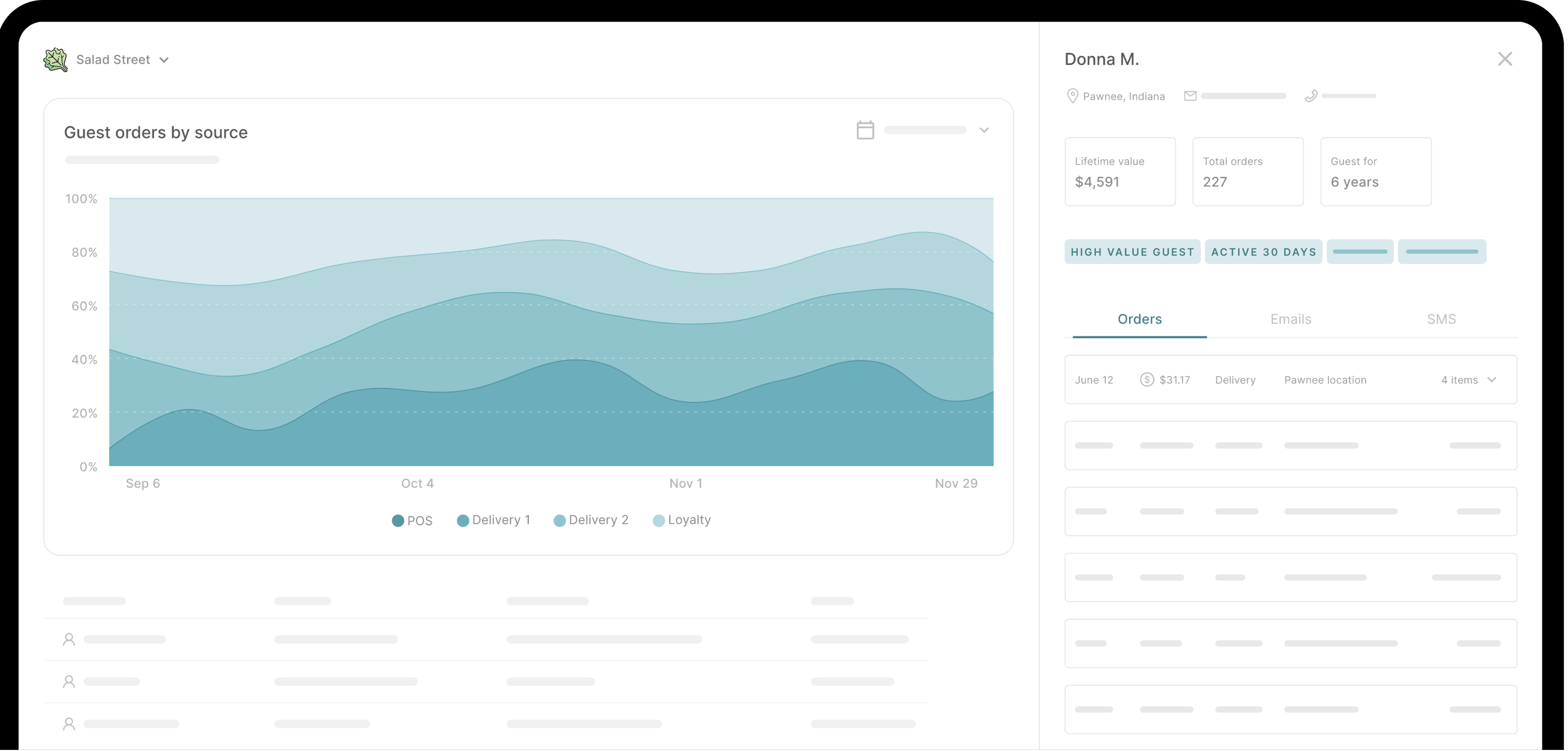Click the email envelope icon
This screenshot has height=751, width=1568.
point(1190,95)
